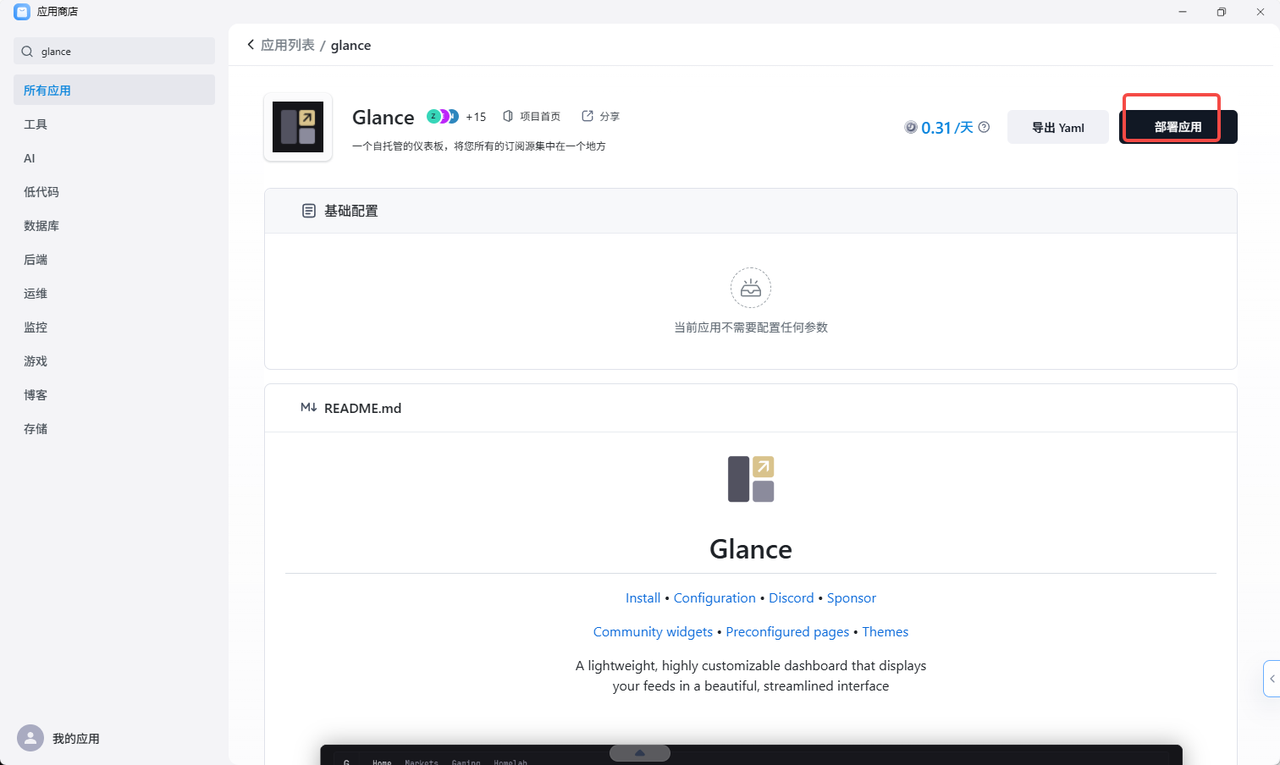Click the currency coin icon beside 0.31

point(911,127)
